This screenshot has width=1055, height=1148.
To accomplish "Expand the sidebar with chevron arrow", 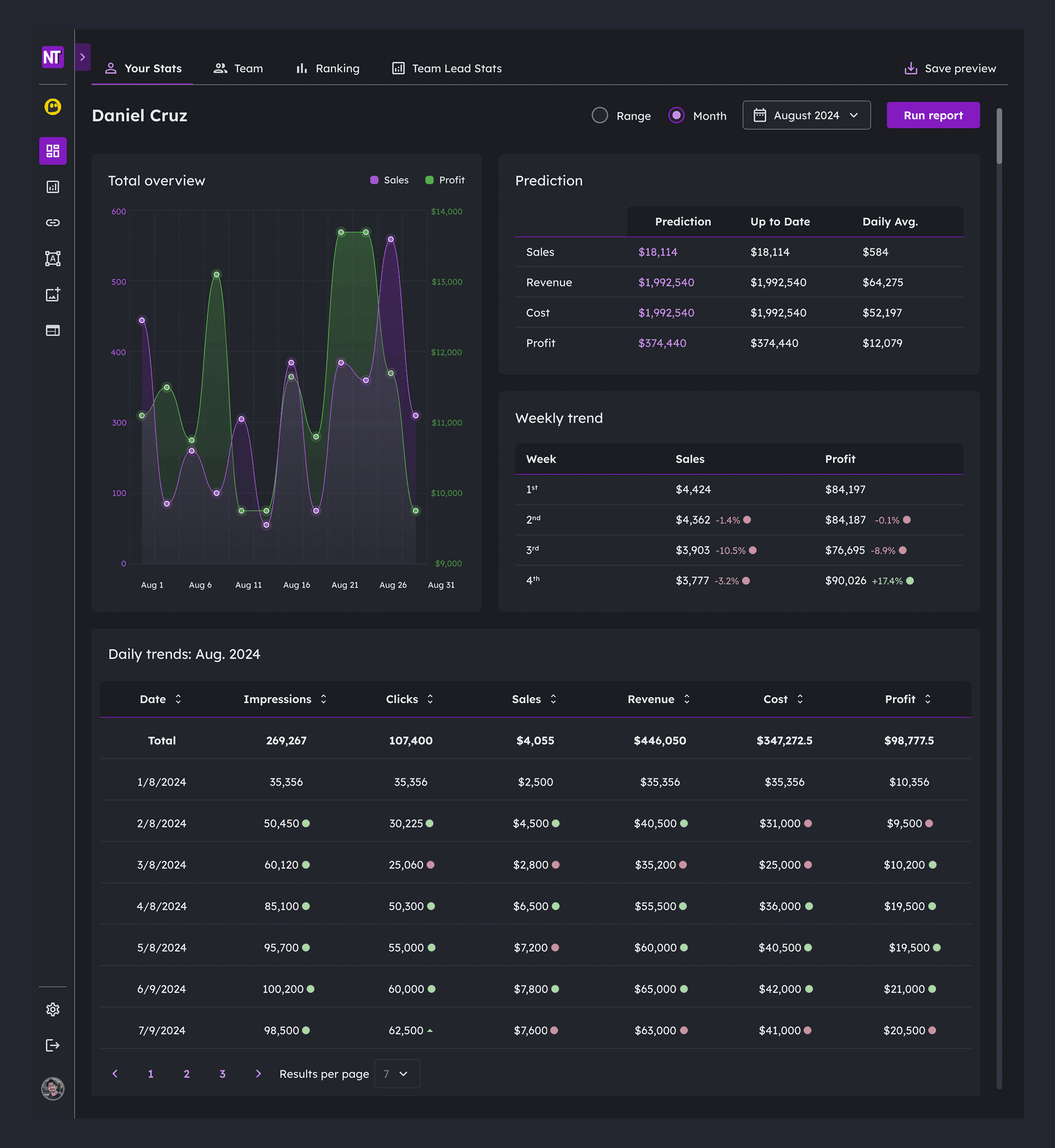I will click(83, 57).
